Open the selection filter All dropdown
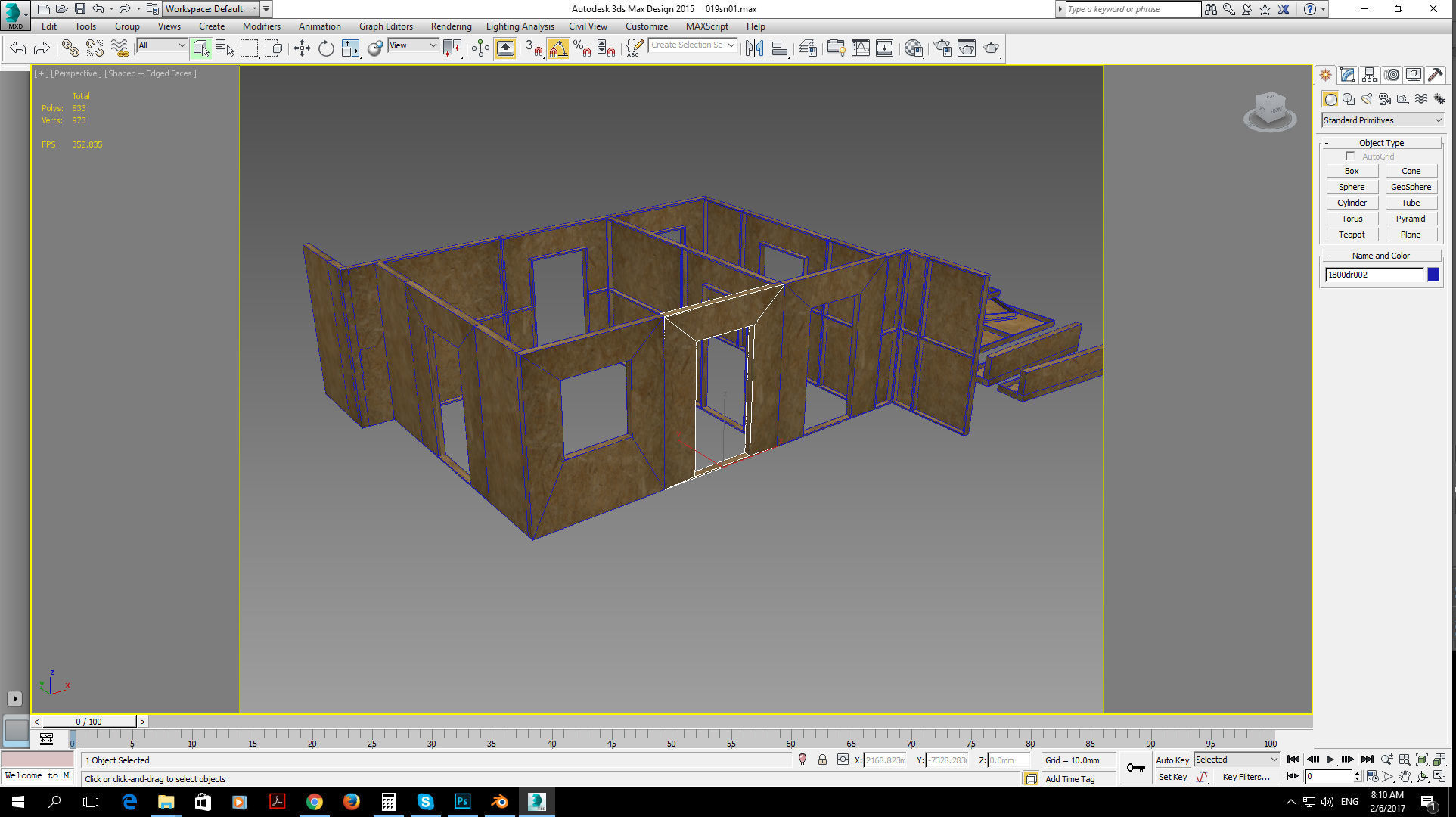The image size is (1456, 817). point(161,45)
